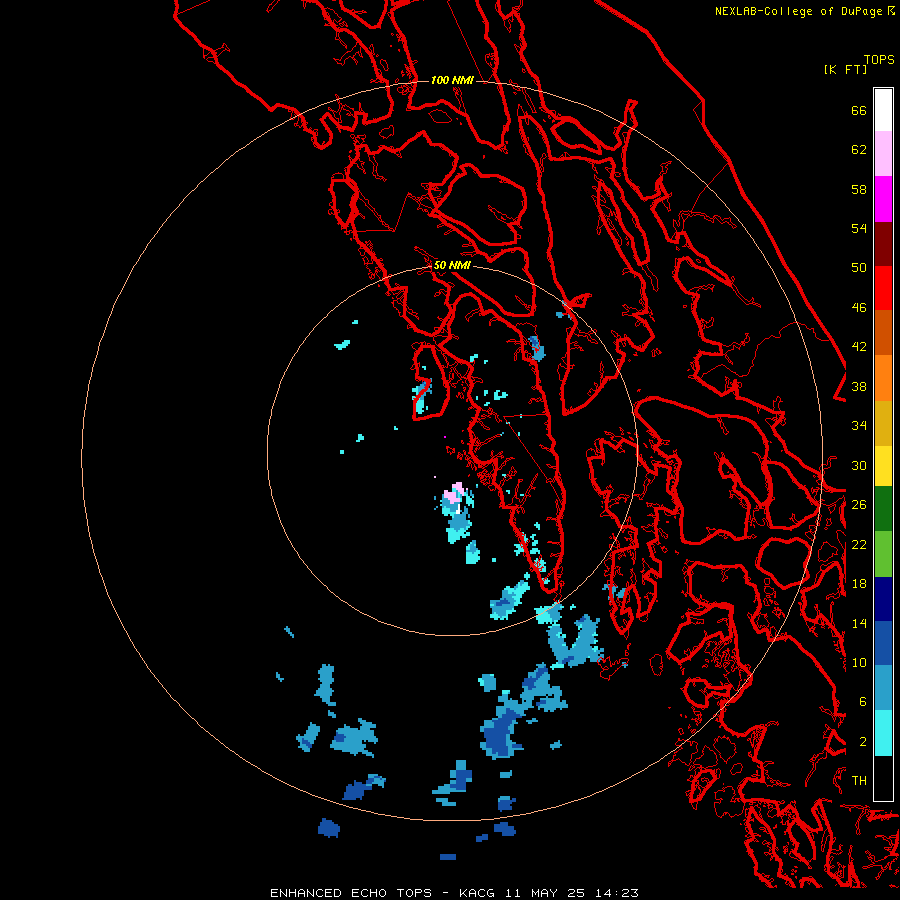Screen dimensions: 900x900
Task: Click the 2 legend value
Action: pos(863,742)
